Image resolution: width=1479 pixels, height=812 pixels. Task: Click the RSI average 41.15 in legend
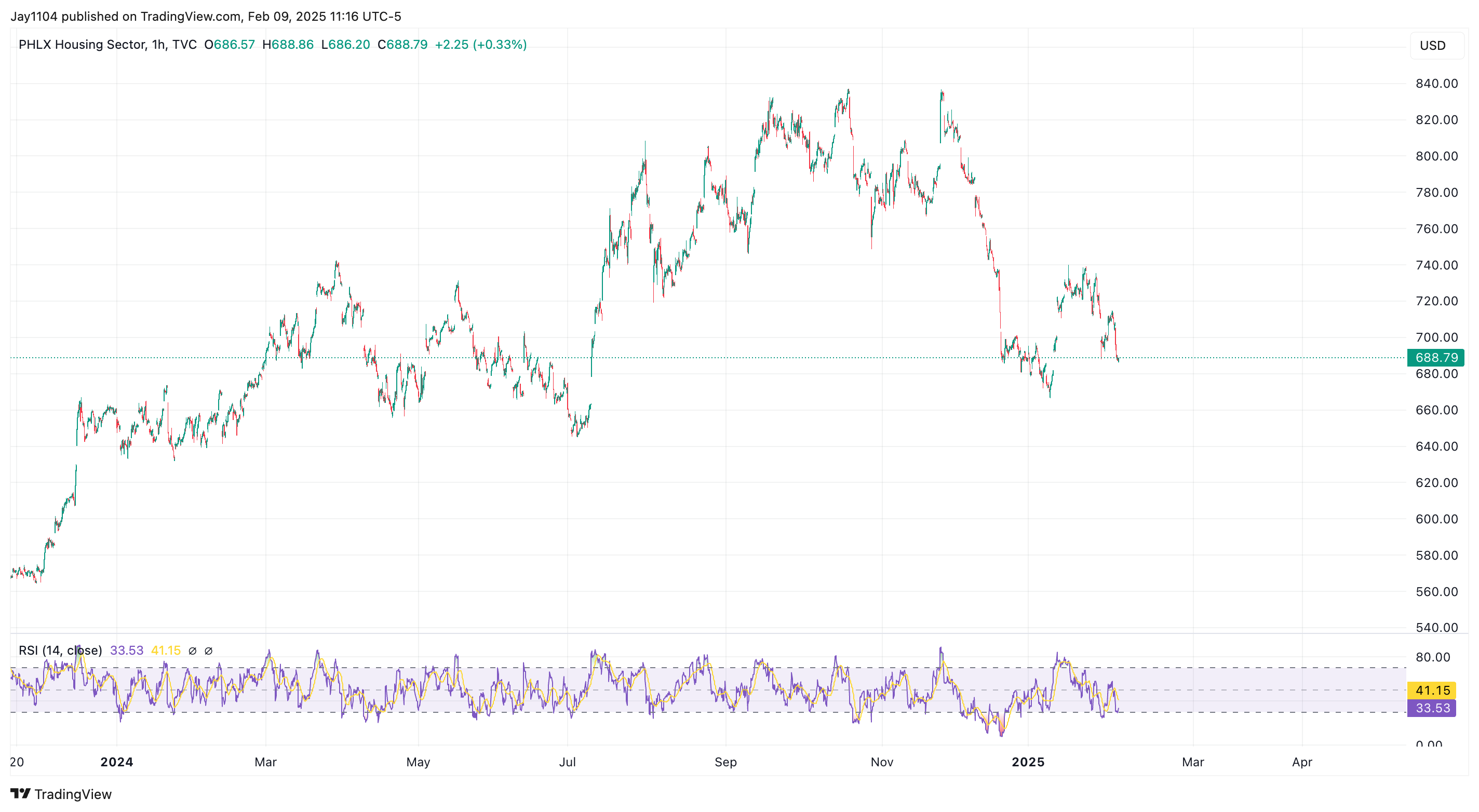(x=166, y=650)
